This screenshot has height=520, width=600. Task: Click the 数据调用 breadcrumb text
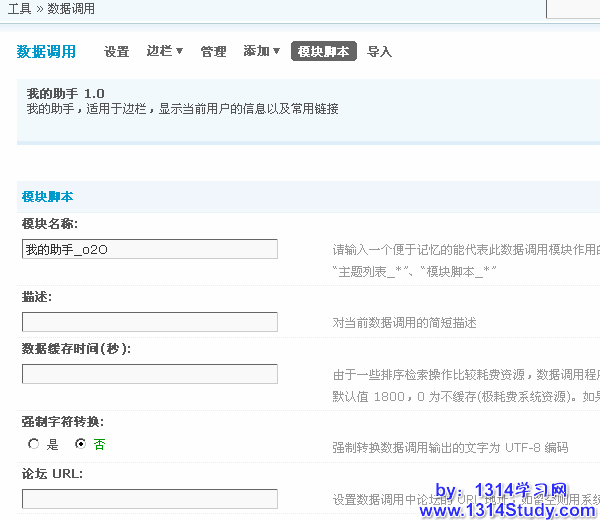tap(71, 8)
